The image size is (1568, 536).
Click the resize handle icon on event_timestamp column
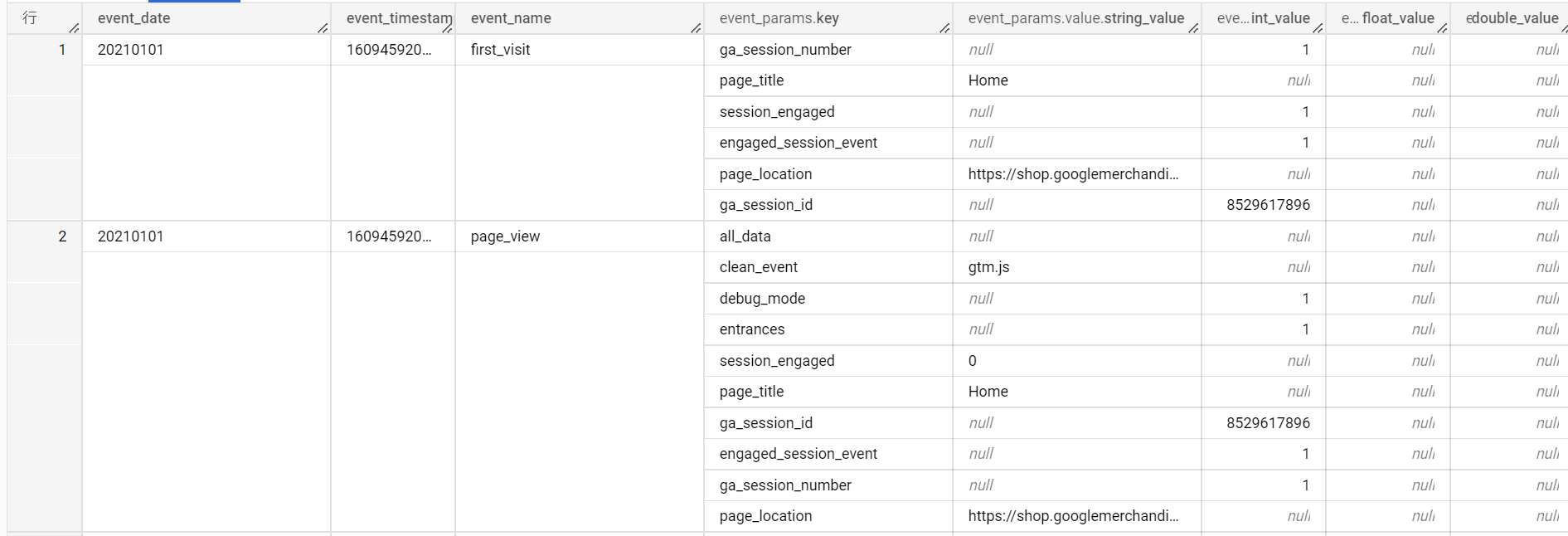click(448, 29)
